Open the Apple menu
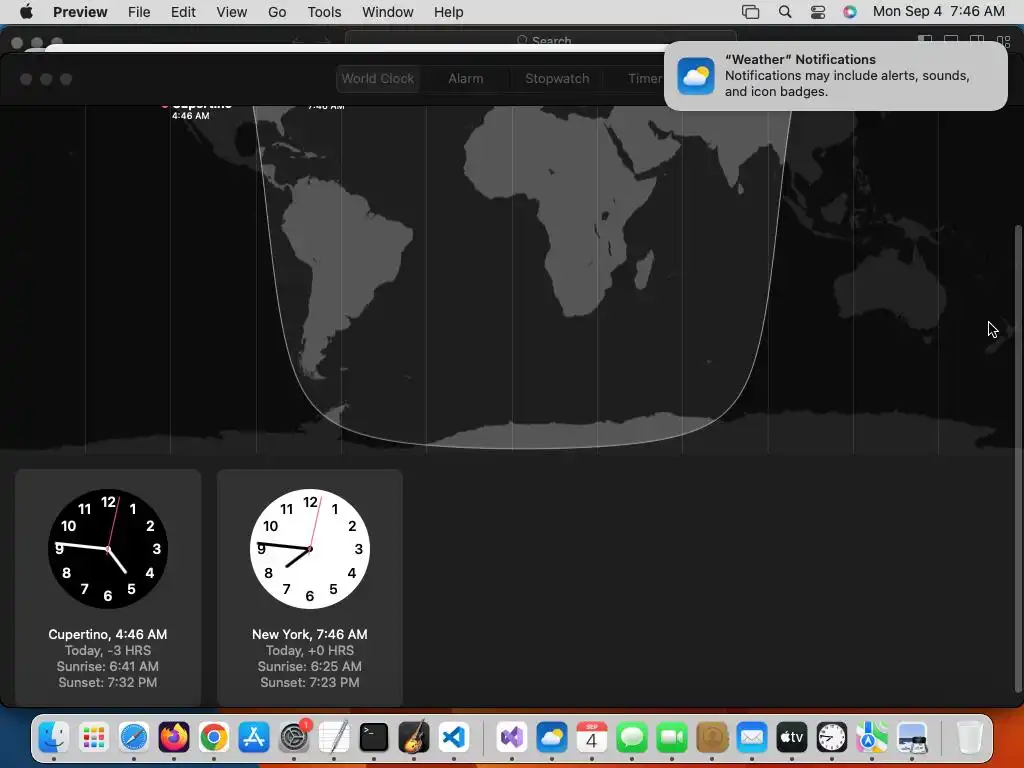Image resolution: width=1024 pixels, height=768 pixels. coord(26,12)
